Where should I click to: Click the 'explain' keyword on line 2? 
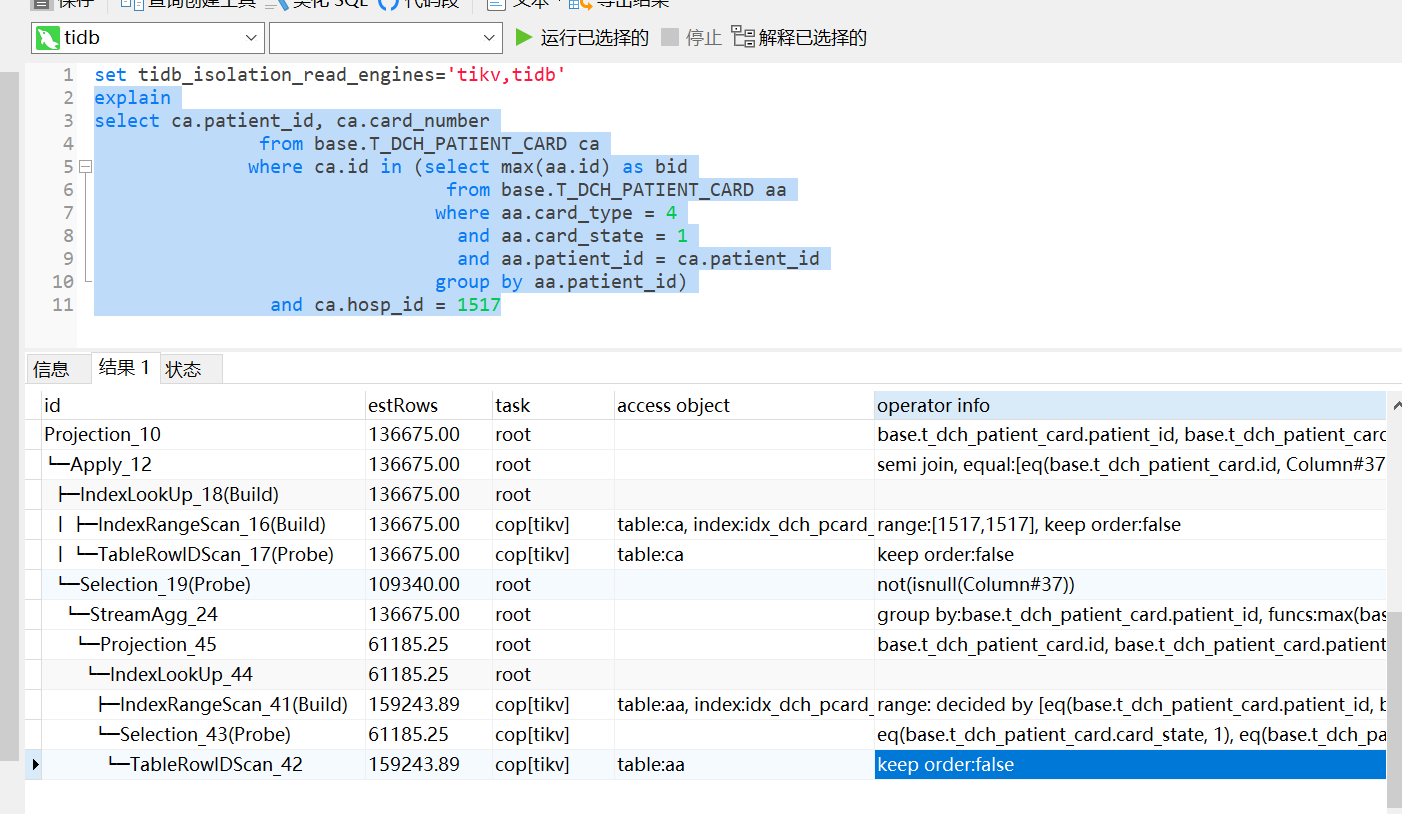(x=132, y=98)
